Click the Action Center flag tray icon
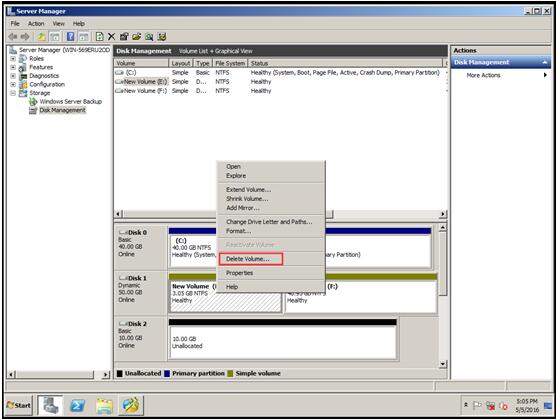 (x=477, y=405)
